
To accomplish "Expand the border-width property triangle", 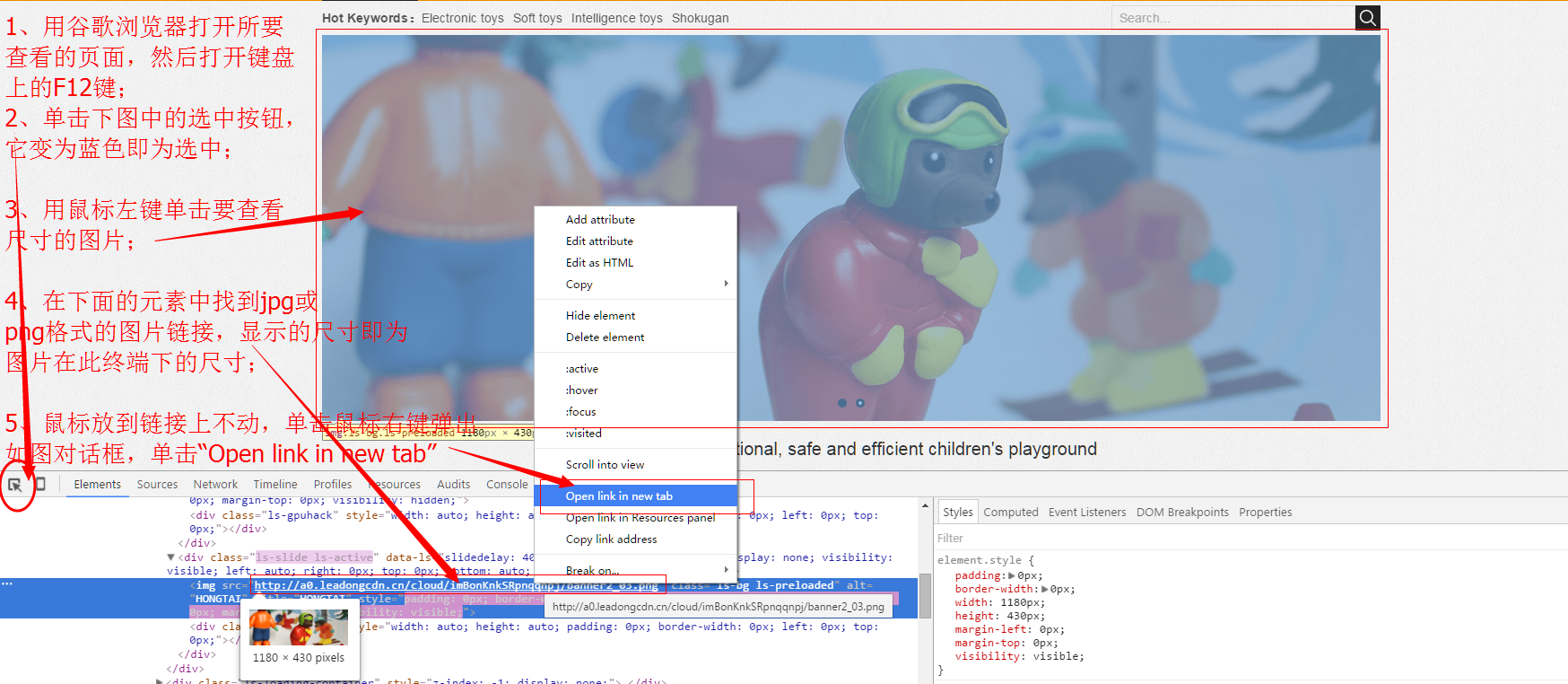I will point(1044,589).
